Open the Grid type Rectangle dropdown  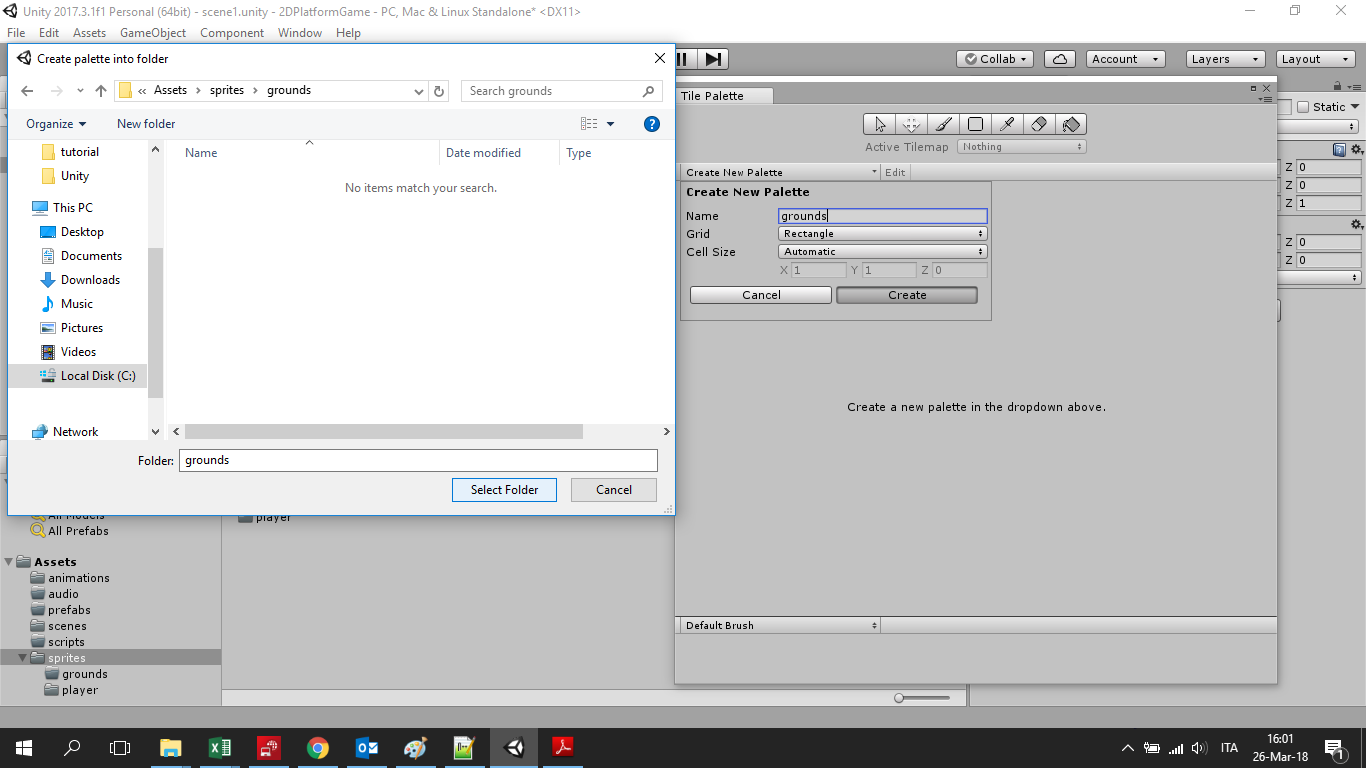coord(882,234)
